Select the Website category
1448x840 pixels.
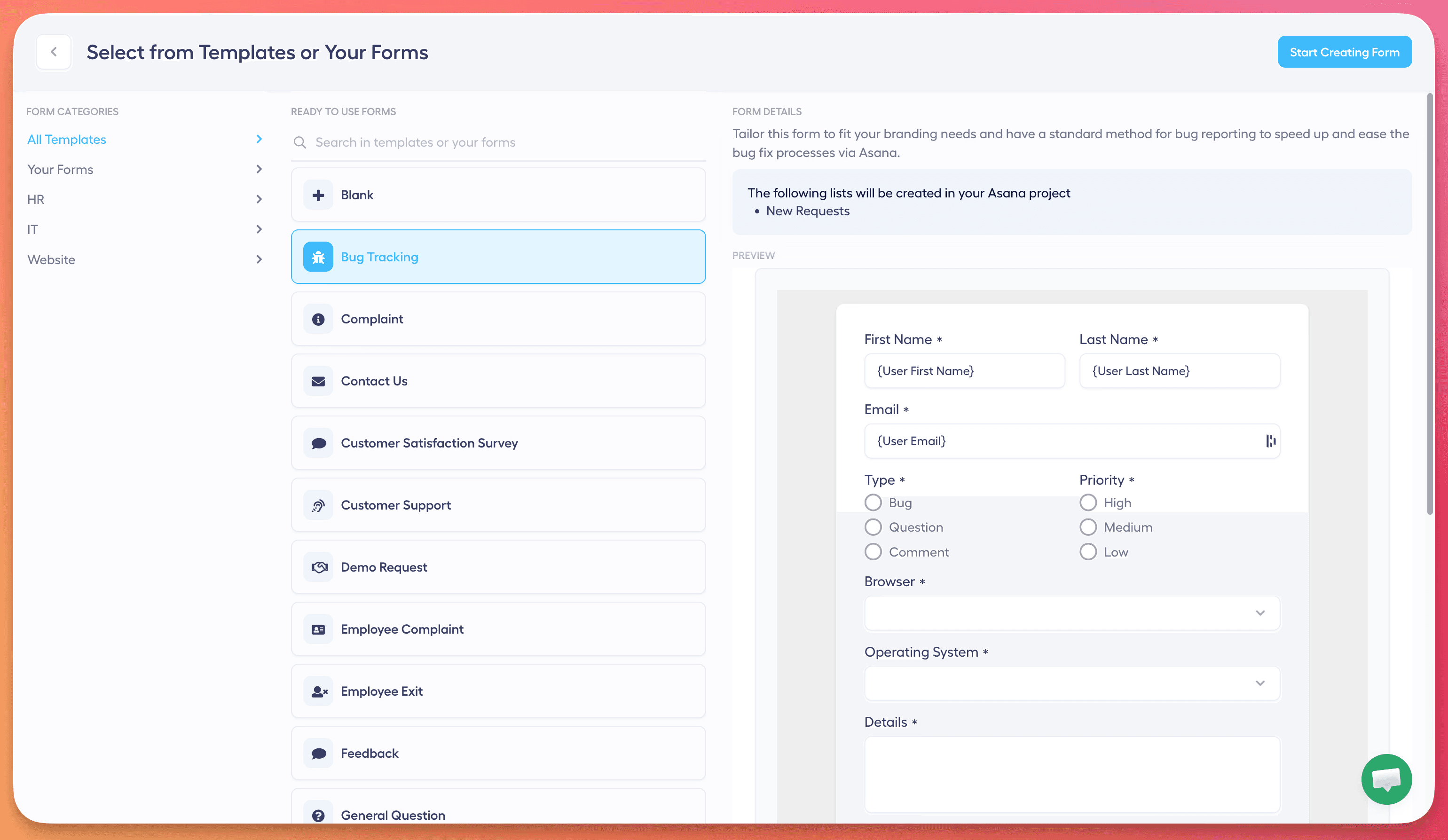tap(52, 259)
